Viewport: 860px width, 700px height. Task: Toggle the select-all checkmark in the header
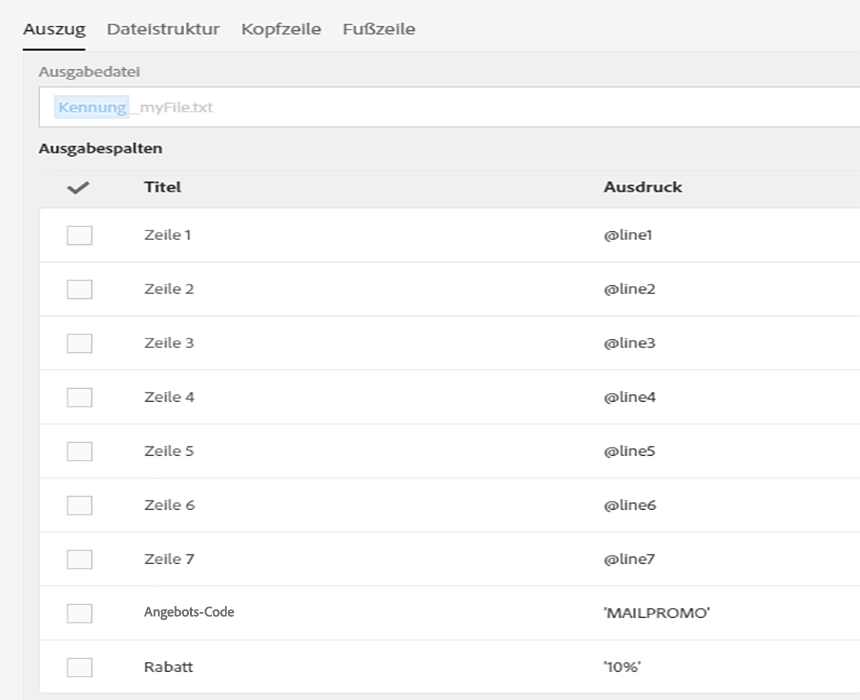coord(78,188)
